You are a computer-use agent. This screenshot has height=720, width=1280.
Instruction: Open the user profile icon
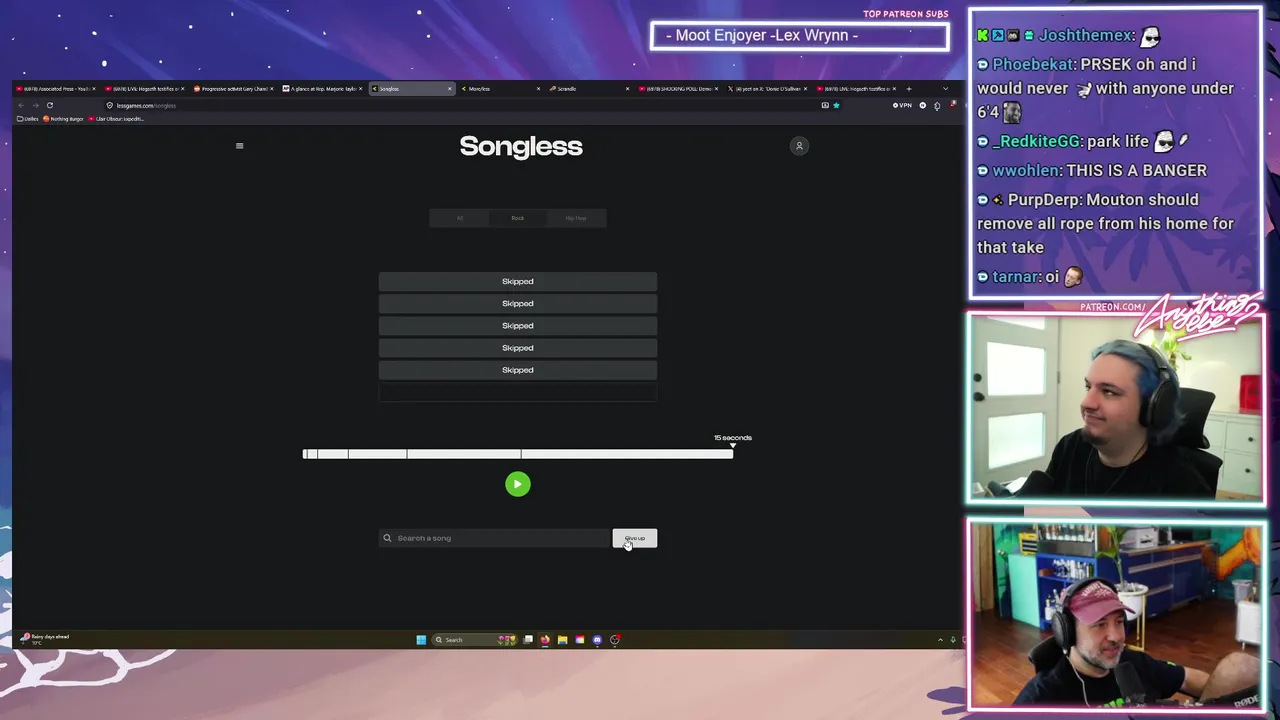799,146
